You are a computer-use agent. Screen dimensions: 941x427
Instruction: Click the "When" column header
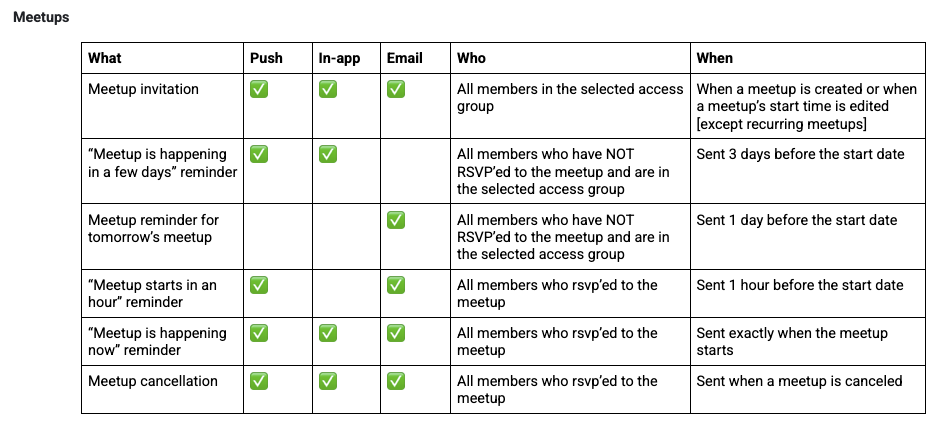[x=715, y=58]
